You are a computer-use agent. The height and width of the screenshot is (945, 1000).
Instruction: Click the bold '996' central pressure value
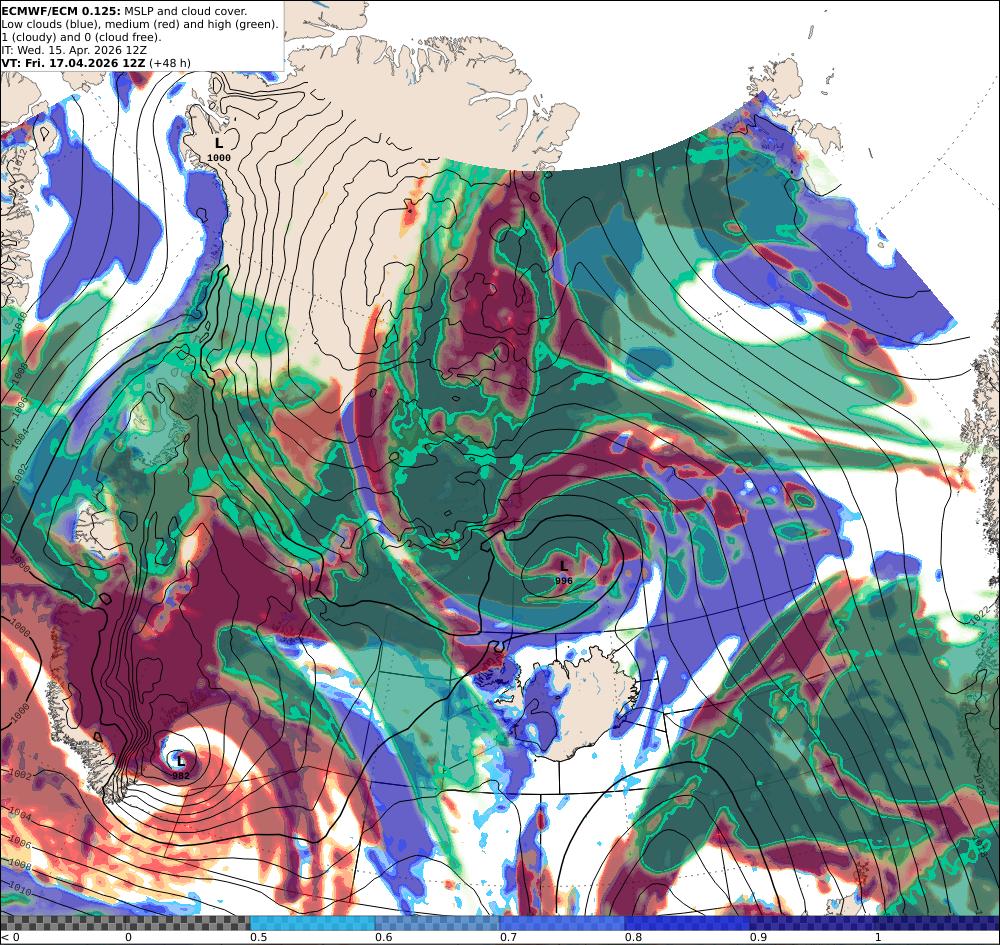[564, 581]
